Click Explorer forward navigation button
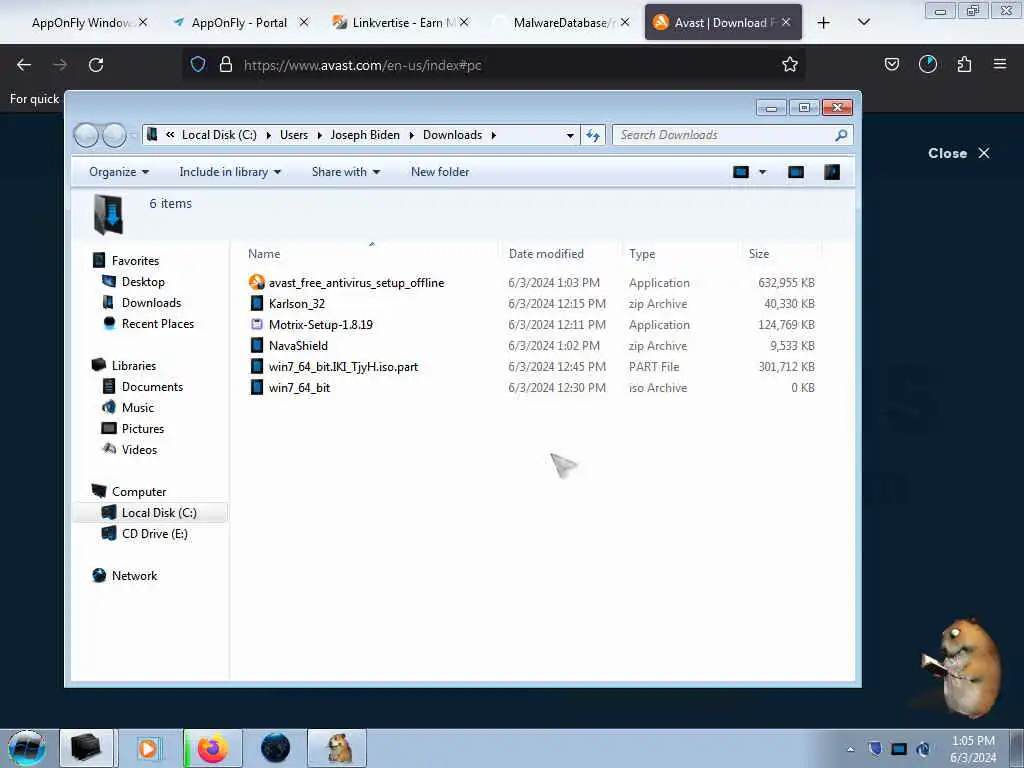 point(114,135)
